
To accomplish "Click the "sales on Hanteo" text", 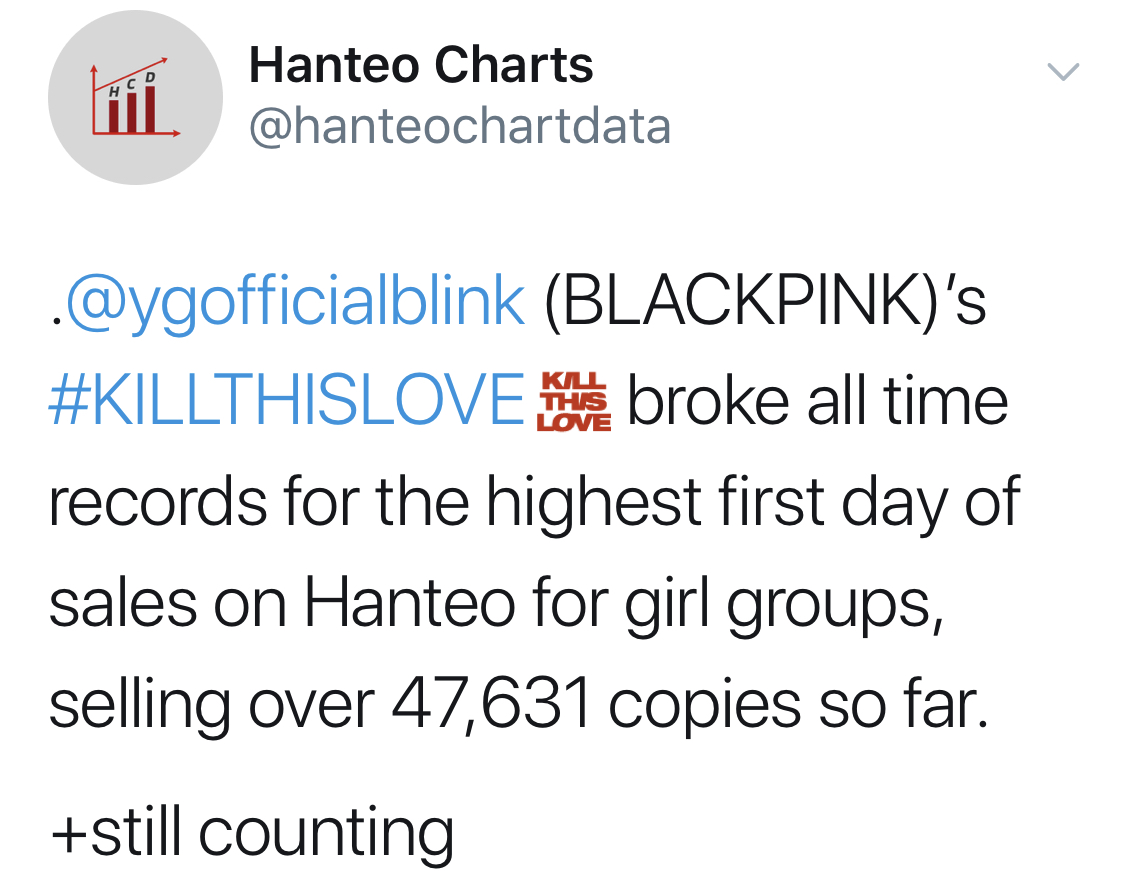I will click(x=282, y=603).
